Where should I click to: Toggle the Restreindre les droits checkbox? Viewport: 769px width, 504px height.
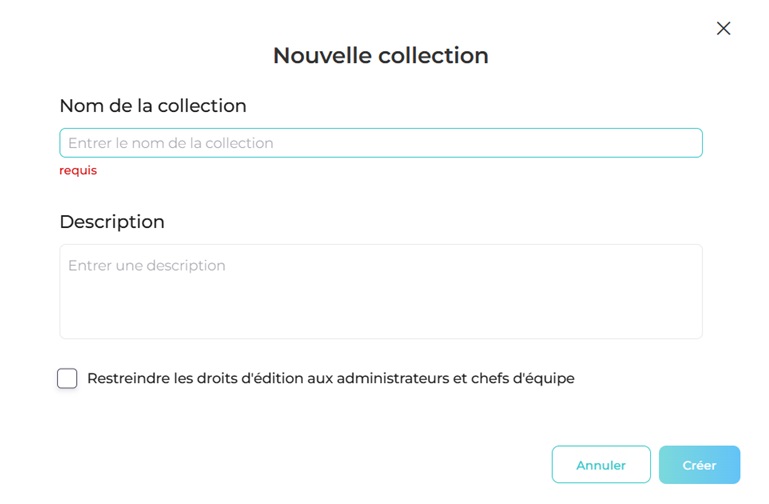click(67, 378)
